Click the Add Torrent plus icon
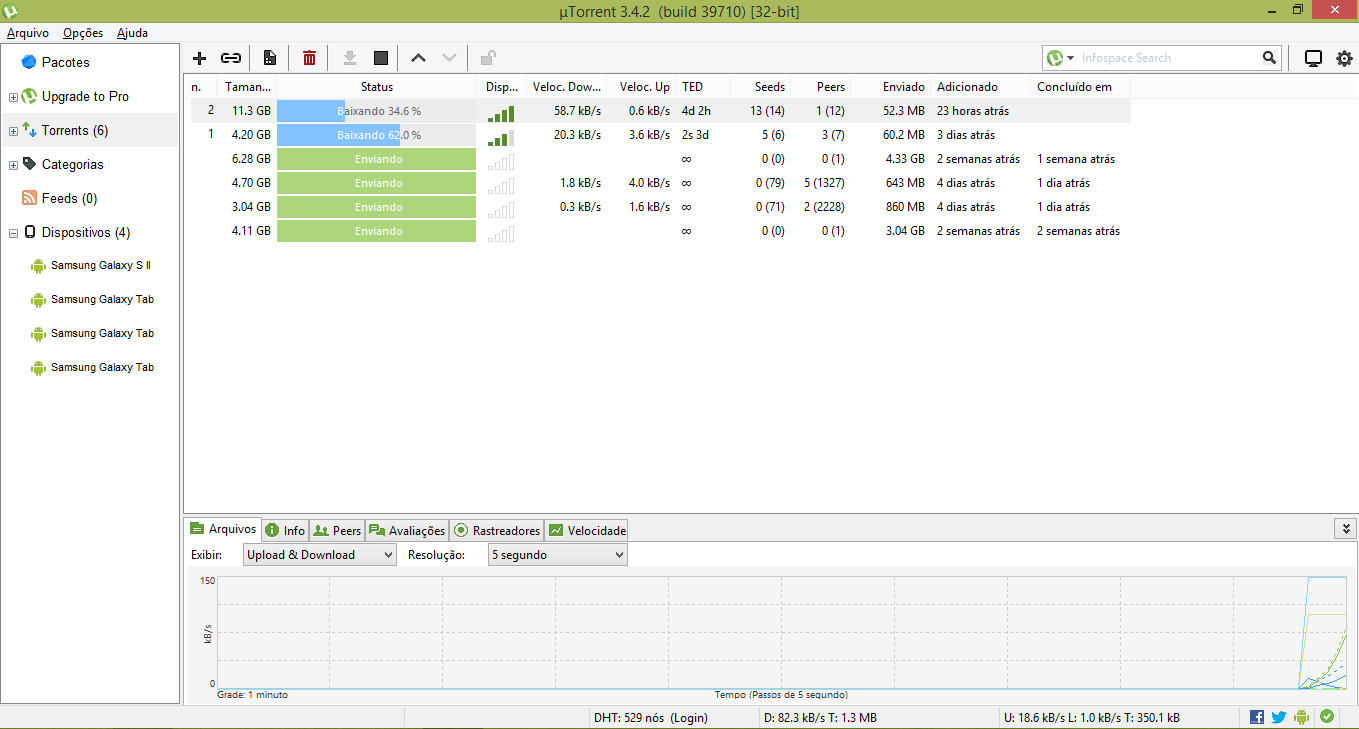 click(199, 58)
